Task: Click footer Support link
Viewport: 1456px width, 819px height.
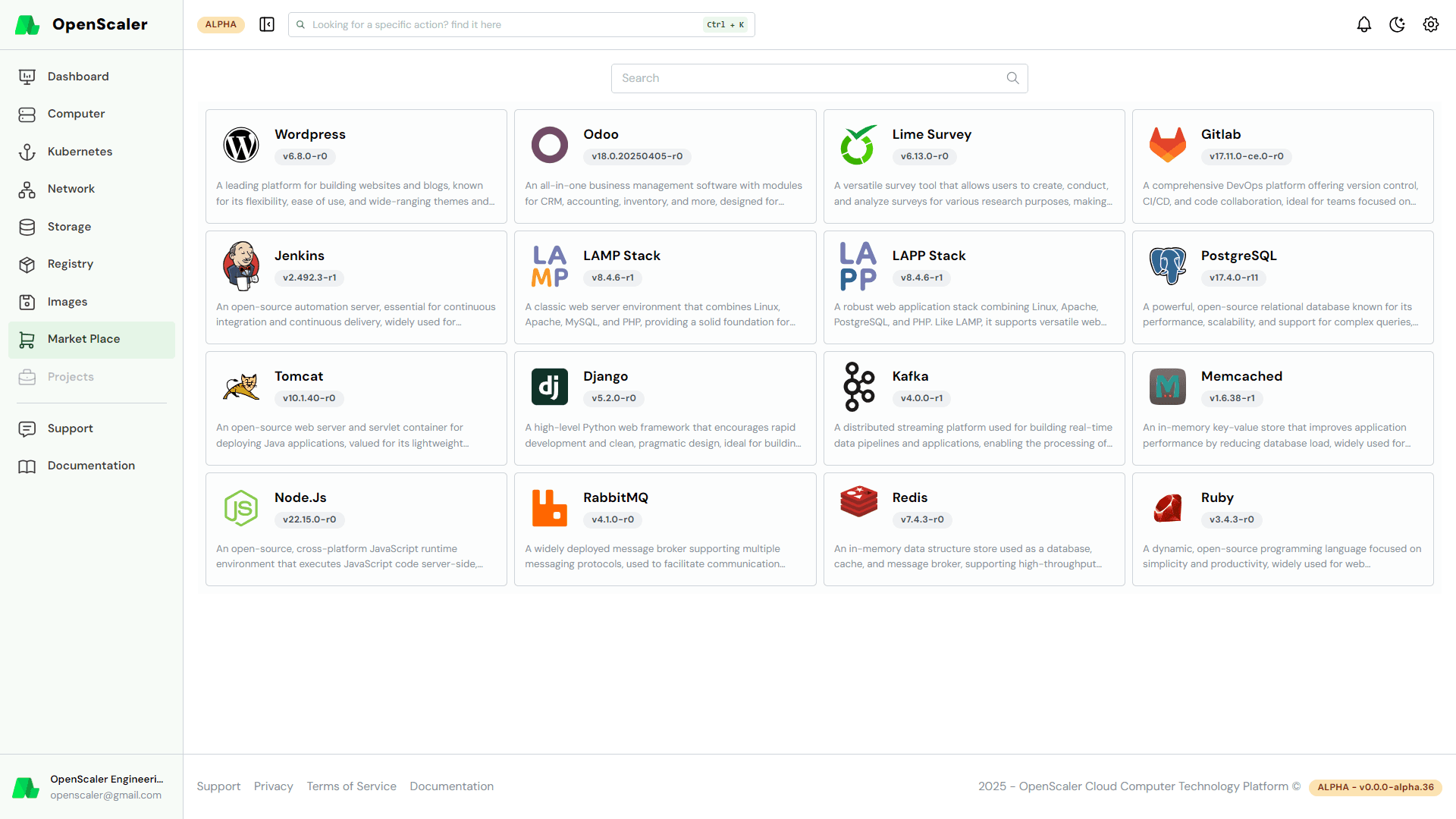Action: 218,786
